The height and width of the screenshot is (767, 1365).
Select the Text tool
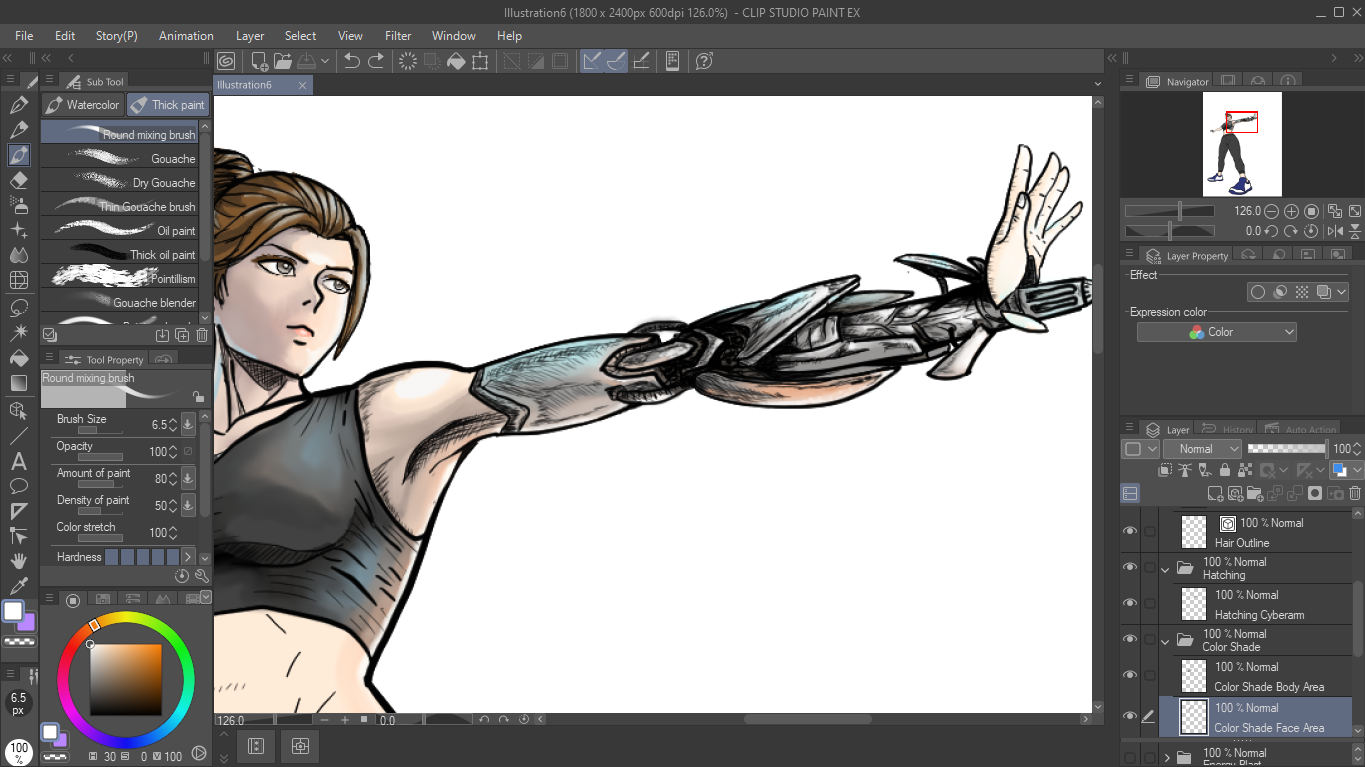18,462
